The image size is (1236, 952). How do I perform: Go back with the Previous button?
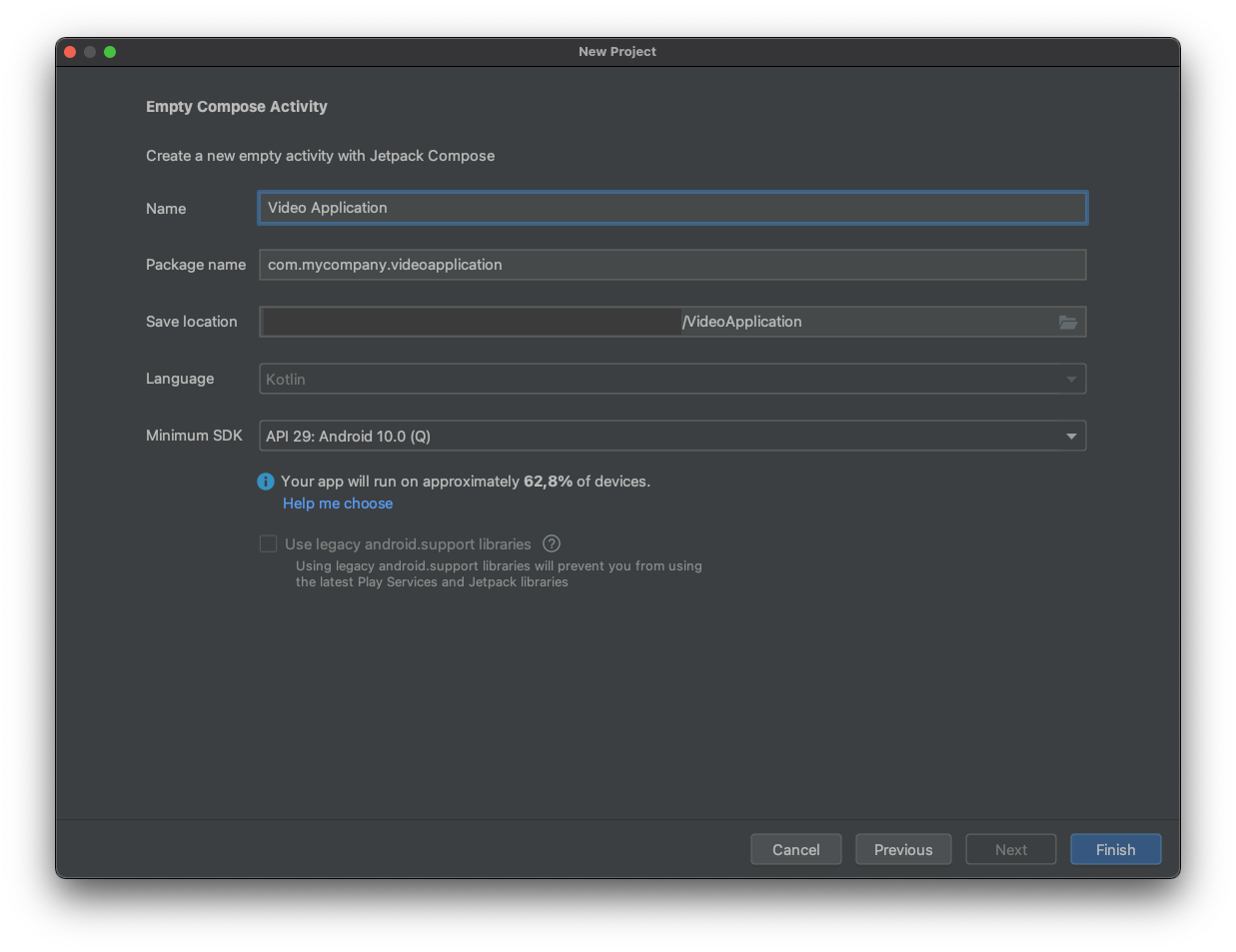[903, 849]
